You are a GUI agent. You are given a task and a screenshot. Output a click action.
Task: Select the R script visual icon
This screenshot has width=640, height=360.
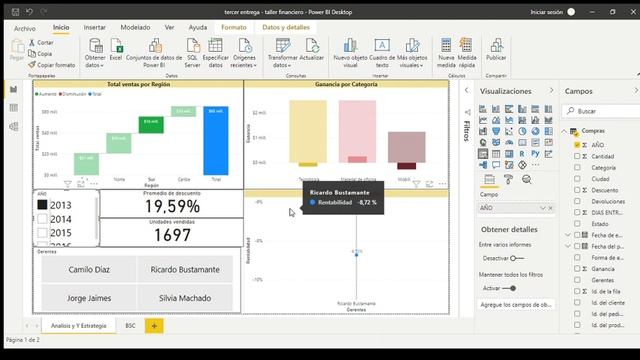coord(522,154)
